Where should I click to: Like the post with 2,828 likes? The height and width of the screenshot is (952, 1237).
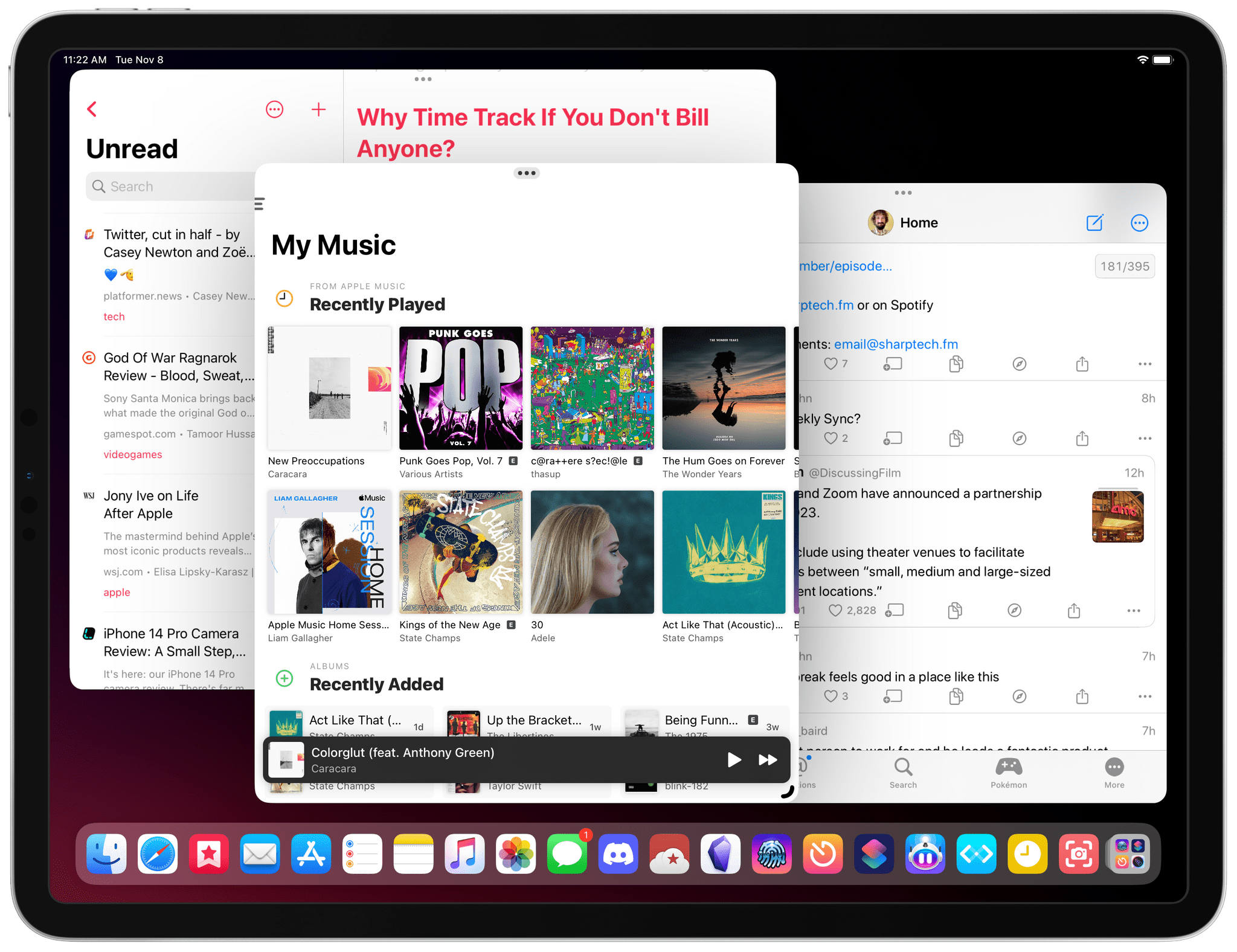pyautogui.click(x=835, y=611)
